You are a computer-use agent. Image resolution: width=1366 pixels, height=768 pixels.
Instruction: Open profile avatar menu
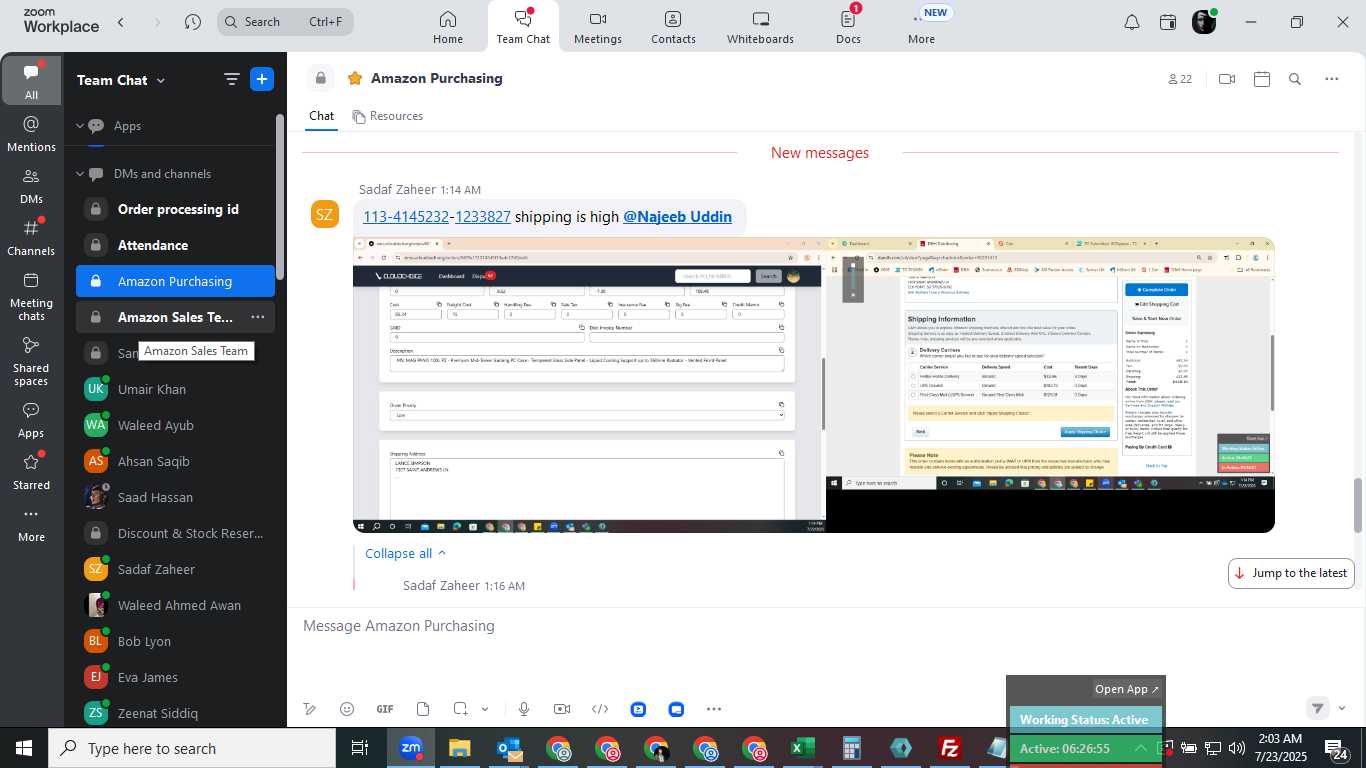[x=1204, y=22]
